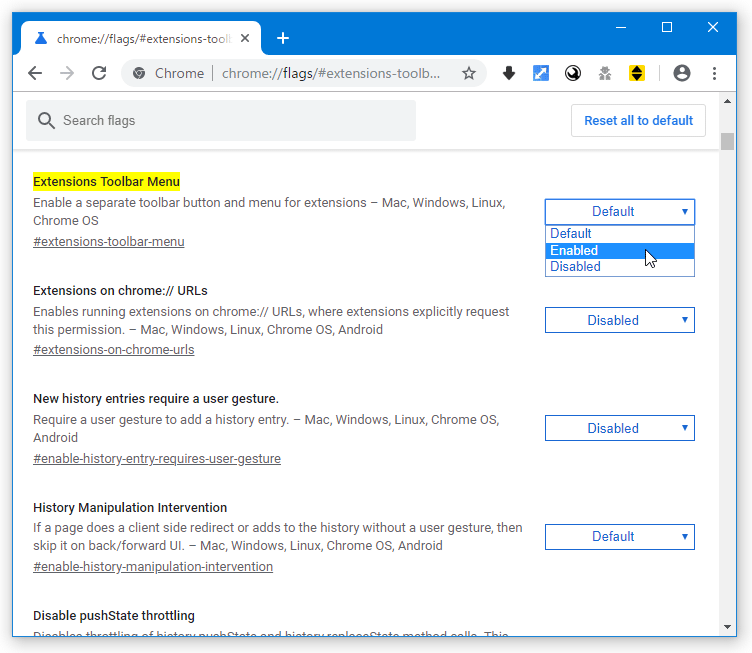Choose Disabled in the open dropdown list

click(x=620, y=267)
